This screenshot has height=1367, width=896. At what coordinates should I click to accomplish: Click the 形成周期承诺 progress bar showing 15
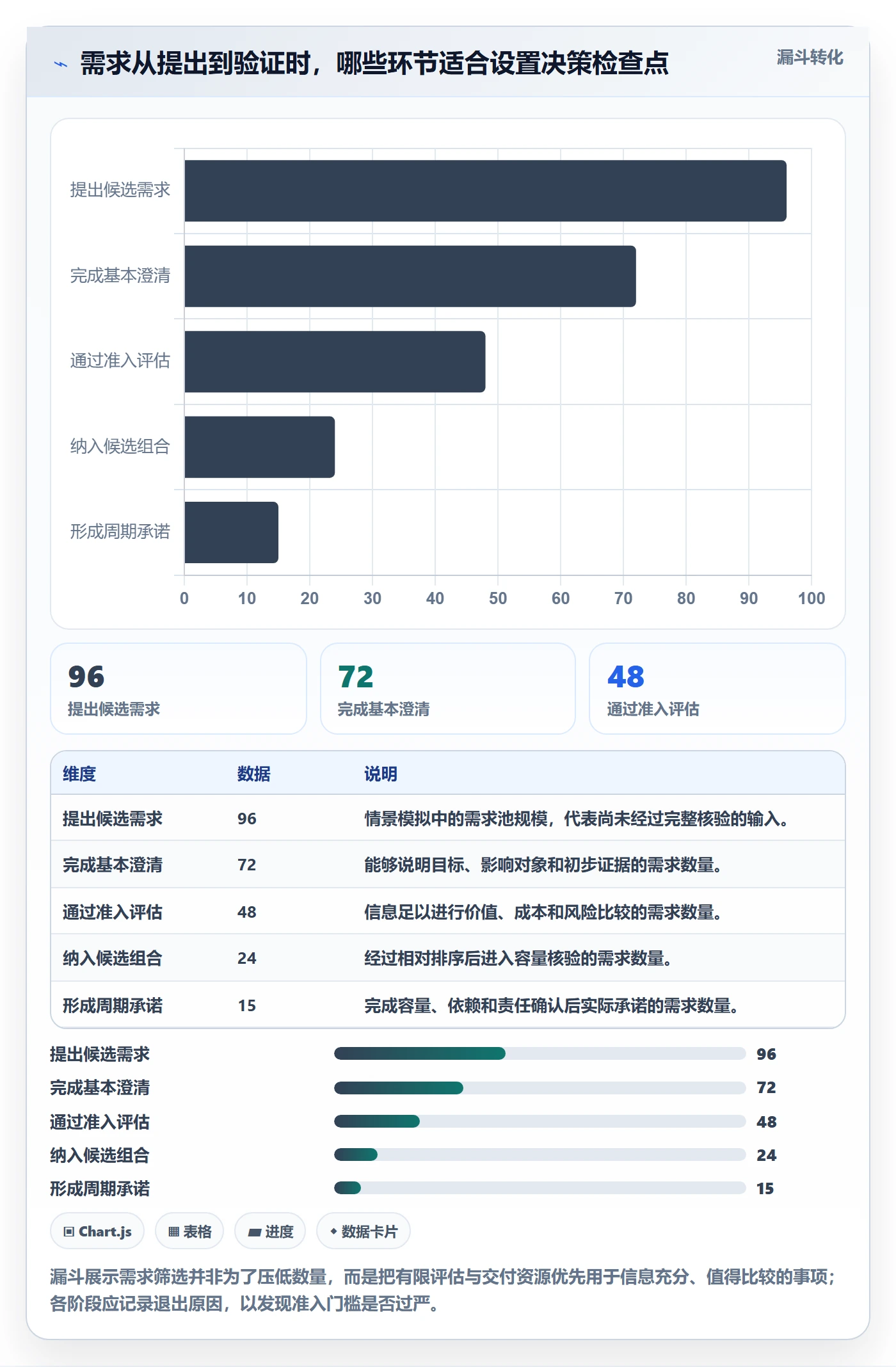click(x=540, y=1188)
